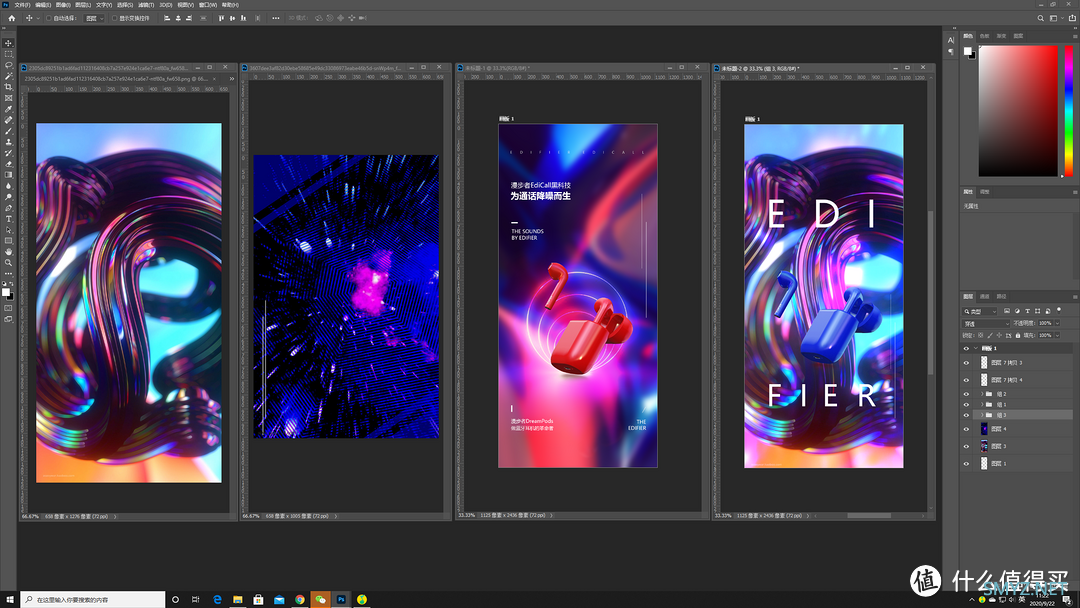This screenshot has width=1080, height=608.
Task: Click the Windows taskbar search box
Action: coord(93,600)
